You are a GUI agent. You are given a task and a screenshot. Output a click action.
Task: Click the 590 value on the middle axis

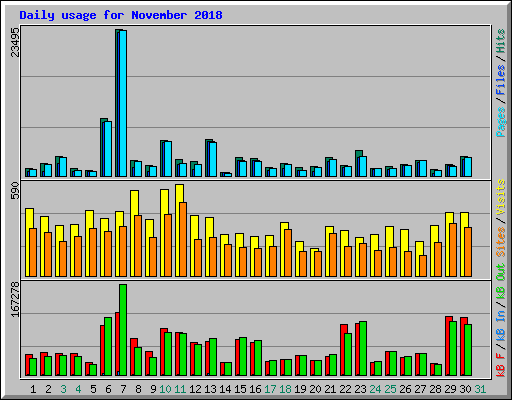15,190
